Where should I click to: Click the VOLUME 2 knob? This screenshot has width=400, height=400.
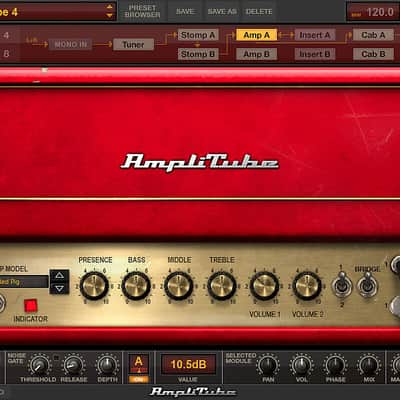(x=307, y=286)
